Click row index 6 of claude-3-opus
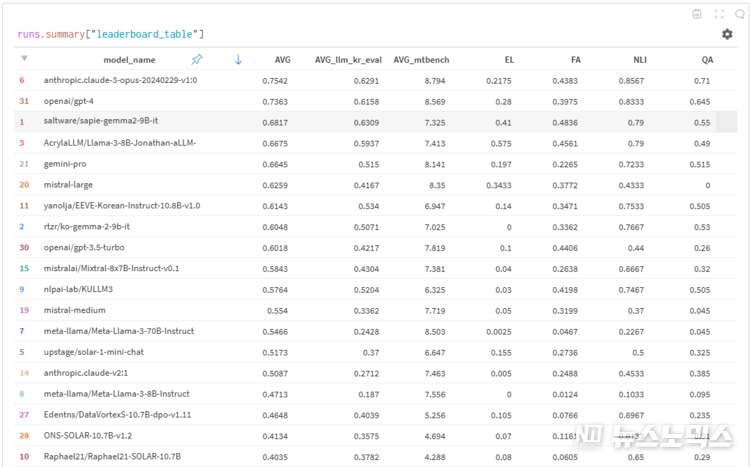 click(22, 80)
